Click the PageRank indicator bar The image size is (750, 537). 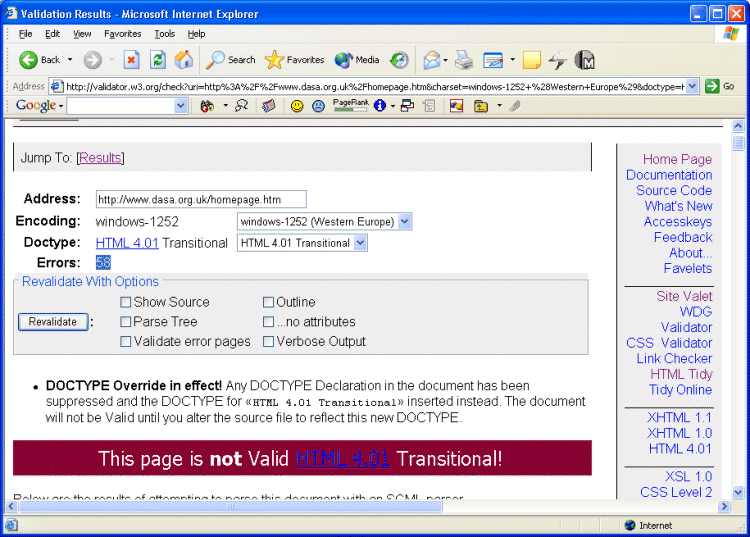[351, 106]
